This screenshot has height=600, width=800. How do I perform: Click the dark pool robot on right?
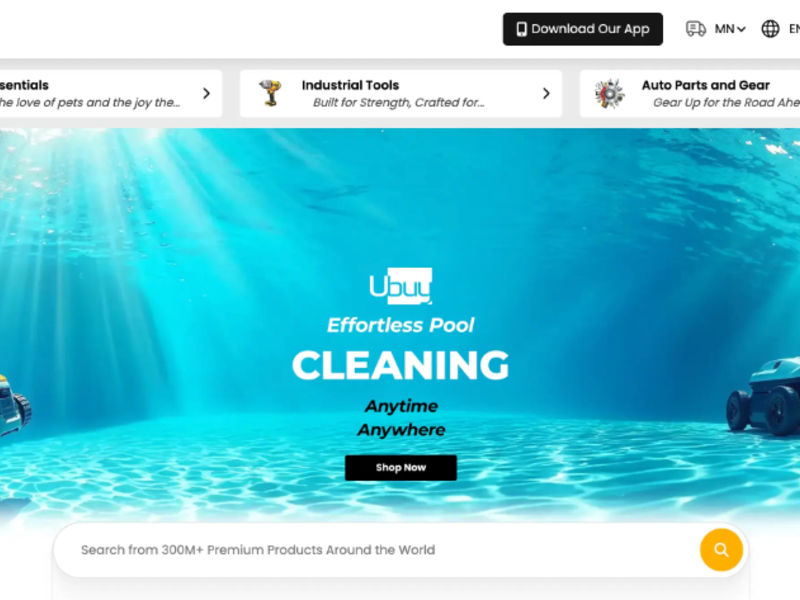[763, 396]
